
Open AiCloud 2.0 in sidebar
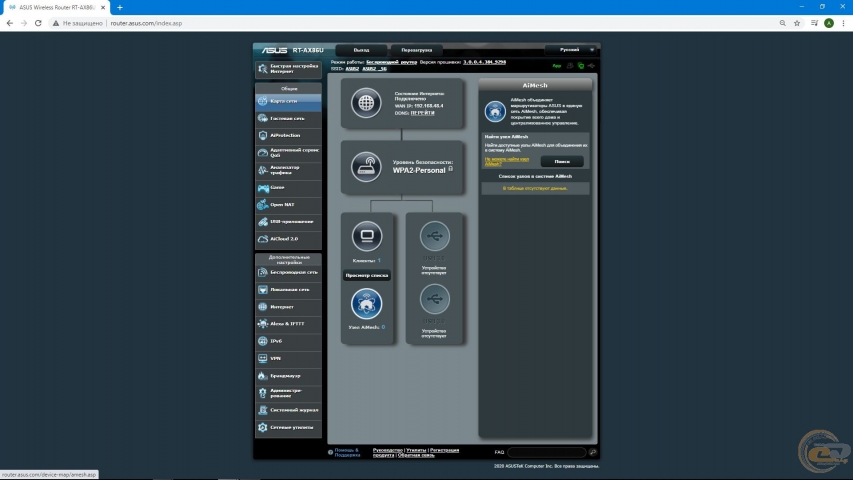coord(288,239)
